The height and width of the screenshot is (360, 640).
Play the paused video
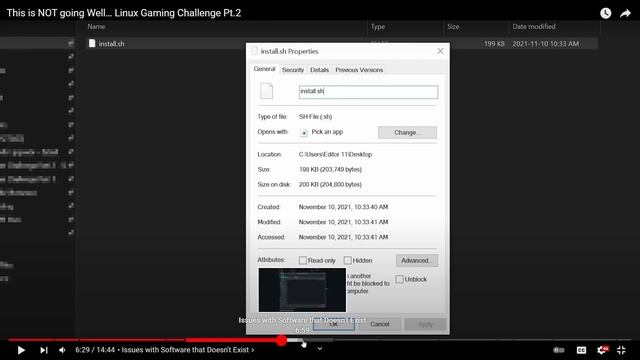(21, 350)
